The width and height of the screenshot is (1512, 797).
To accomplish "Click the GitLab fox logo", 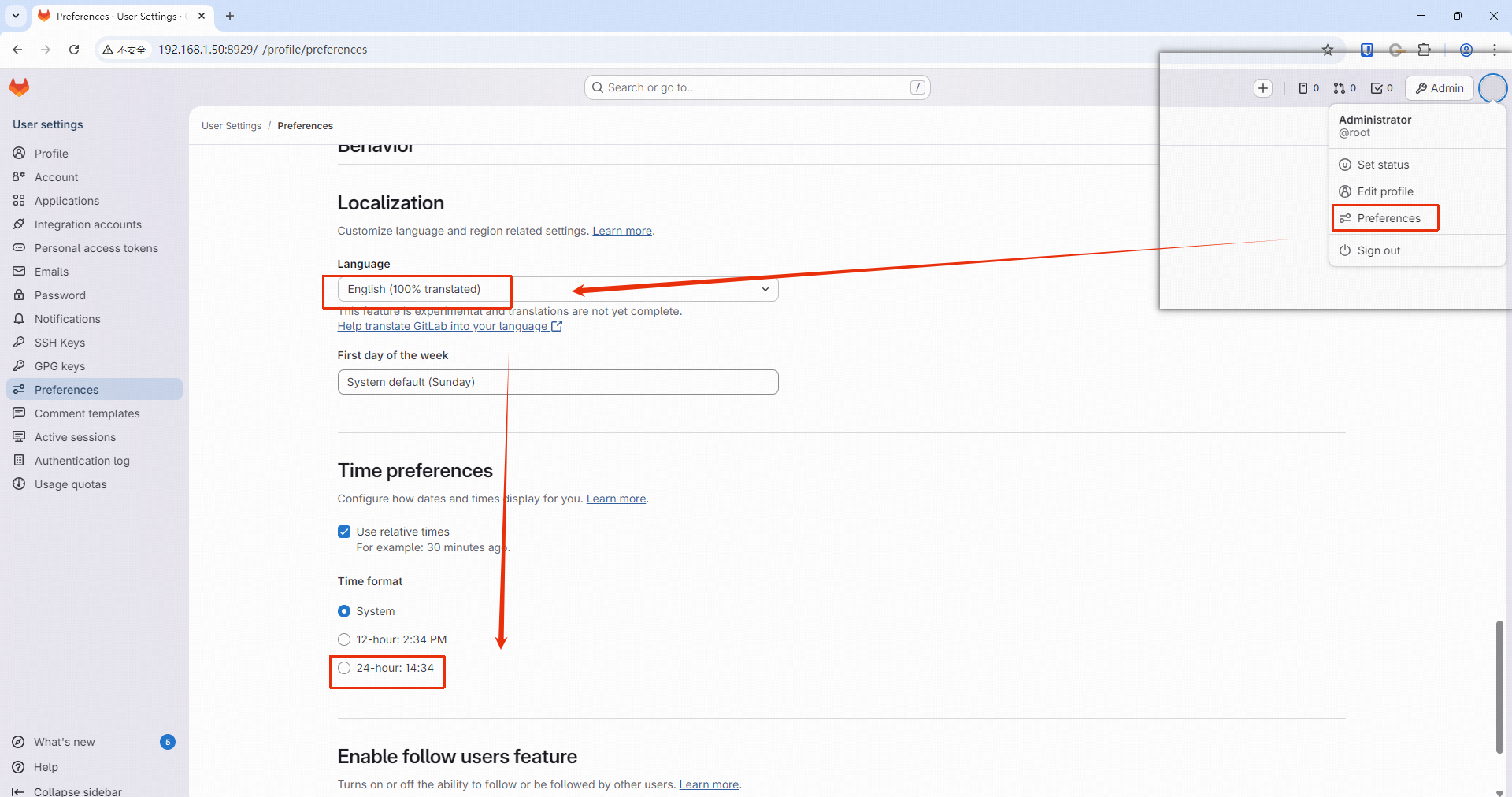I will pyautogui.click(x=20, y=87).
